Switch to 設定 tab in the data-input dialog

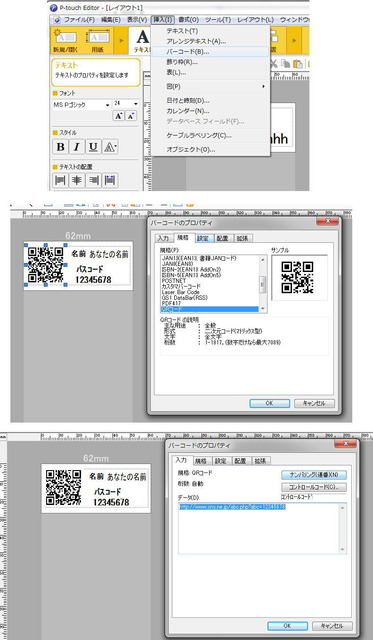[x=220, y=461]
